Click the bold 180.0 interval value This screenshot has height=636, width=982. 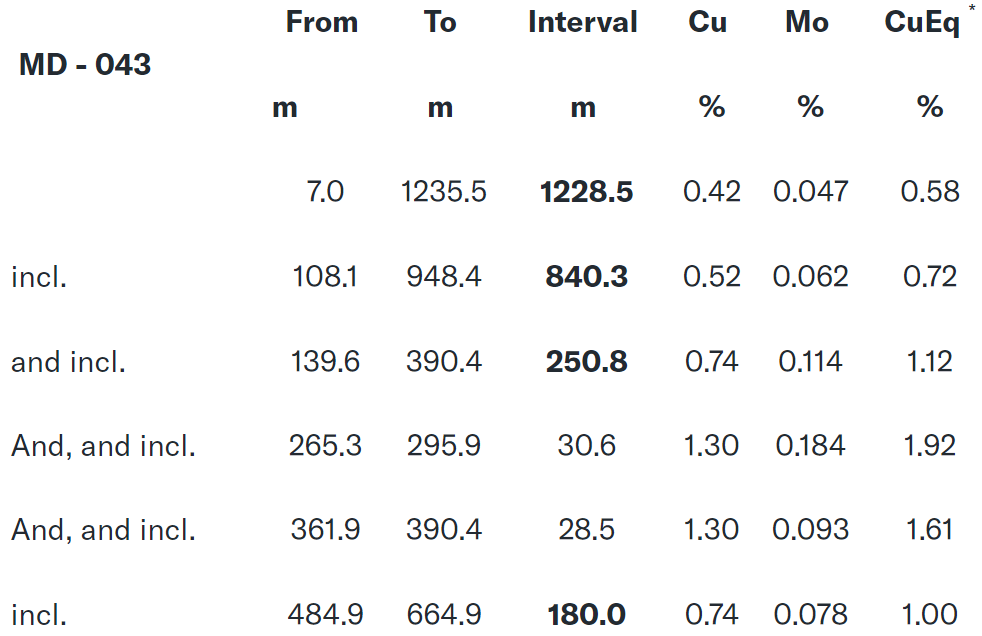coord(587,614)
